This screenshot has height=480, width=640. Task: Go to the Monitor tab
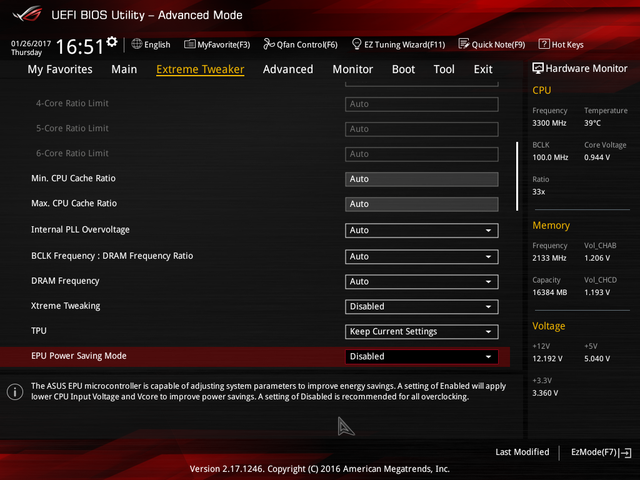[x=353, y=69]
